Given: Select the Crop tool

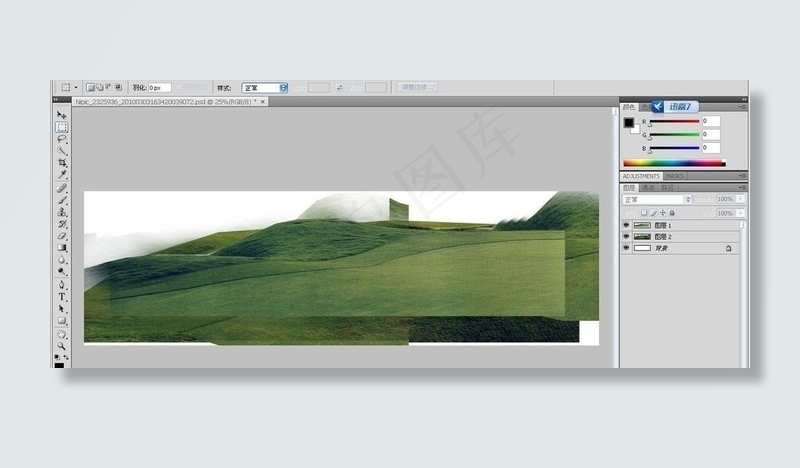Looking at the screenshot, I should click(62, 163).
